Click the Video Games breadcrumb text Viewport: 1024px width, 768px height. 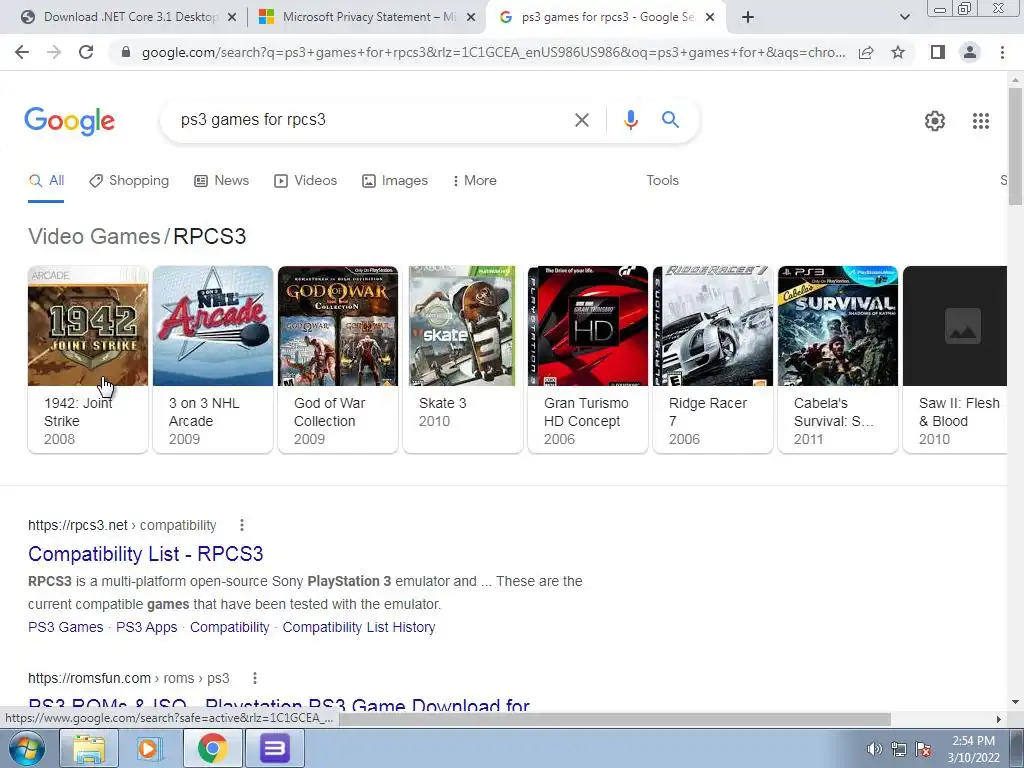pos(94,236)
